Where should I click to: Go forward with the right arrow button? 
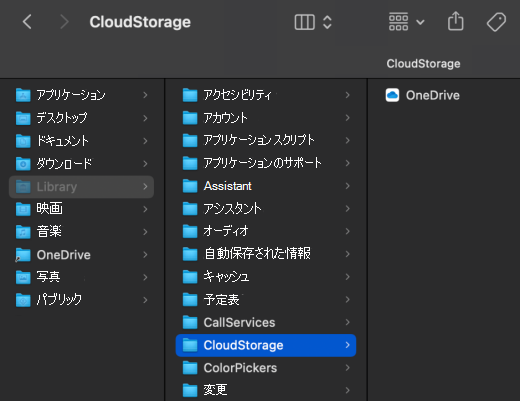pyautogui.click(x=64, y=22)
